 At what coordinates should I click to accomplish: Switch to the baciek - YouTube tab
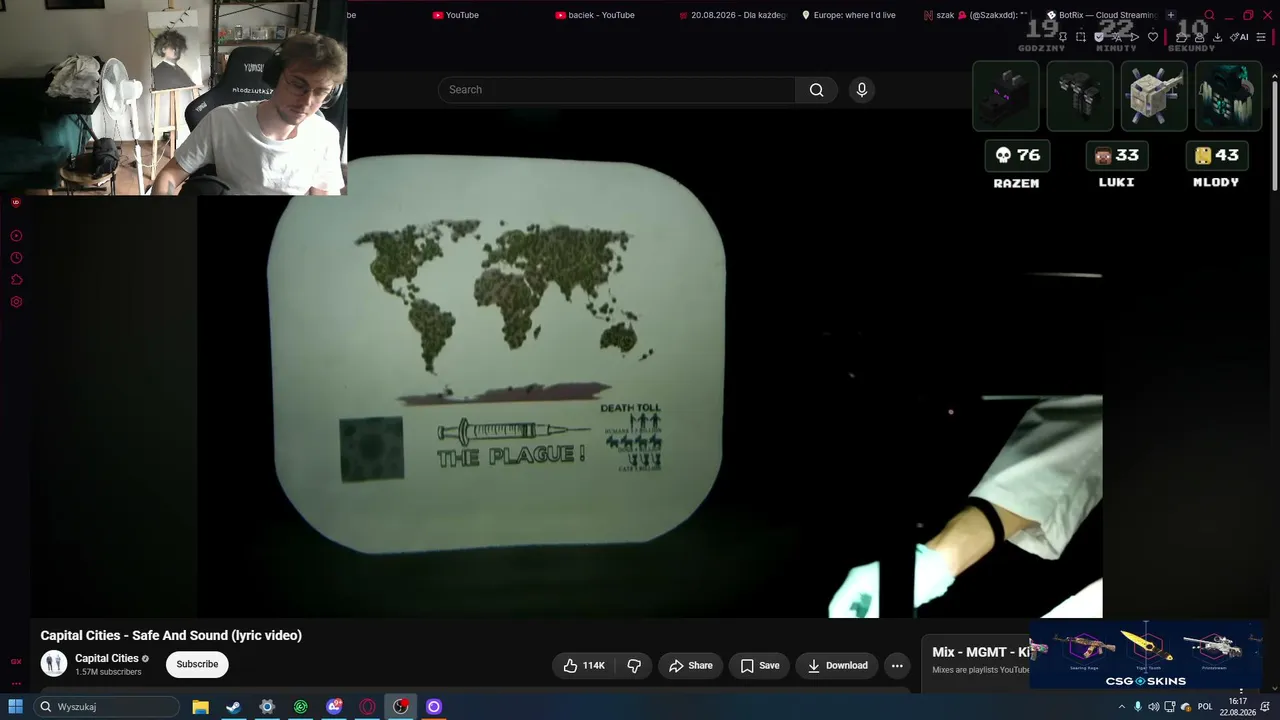pos(596,15)
